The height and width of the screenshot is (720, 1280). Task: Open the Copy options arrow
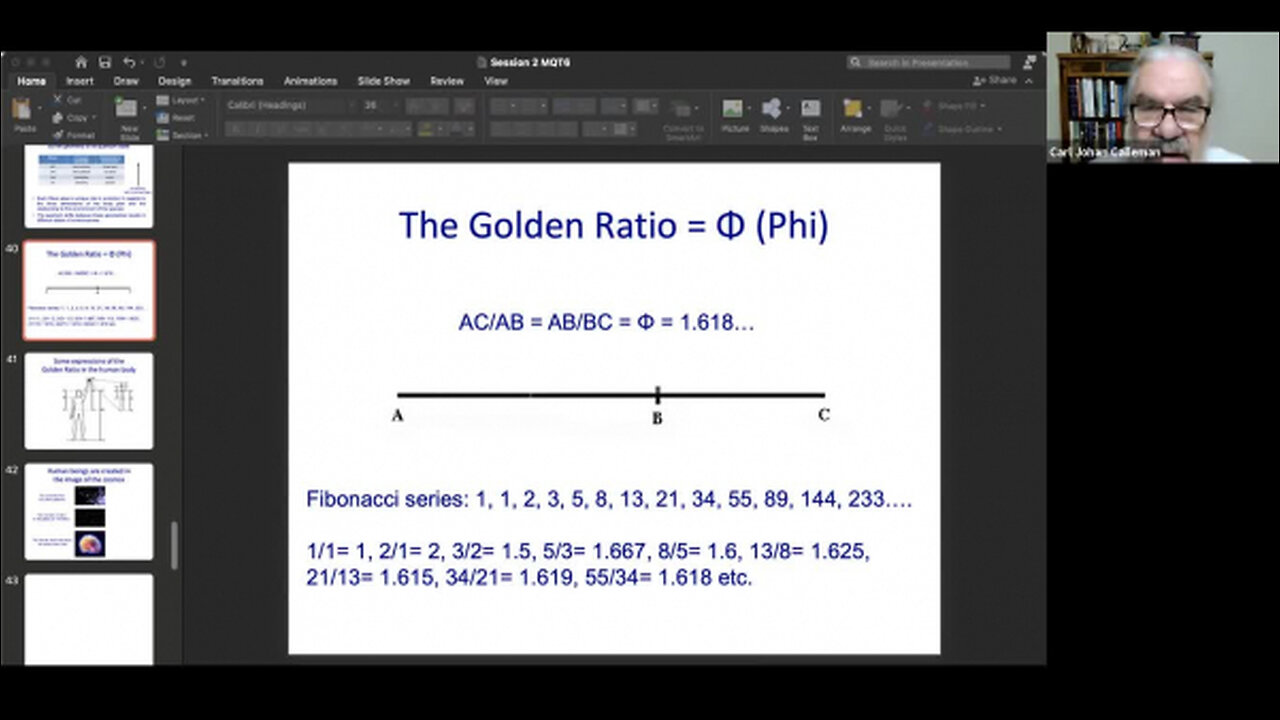click(x=92, y=118)
